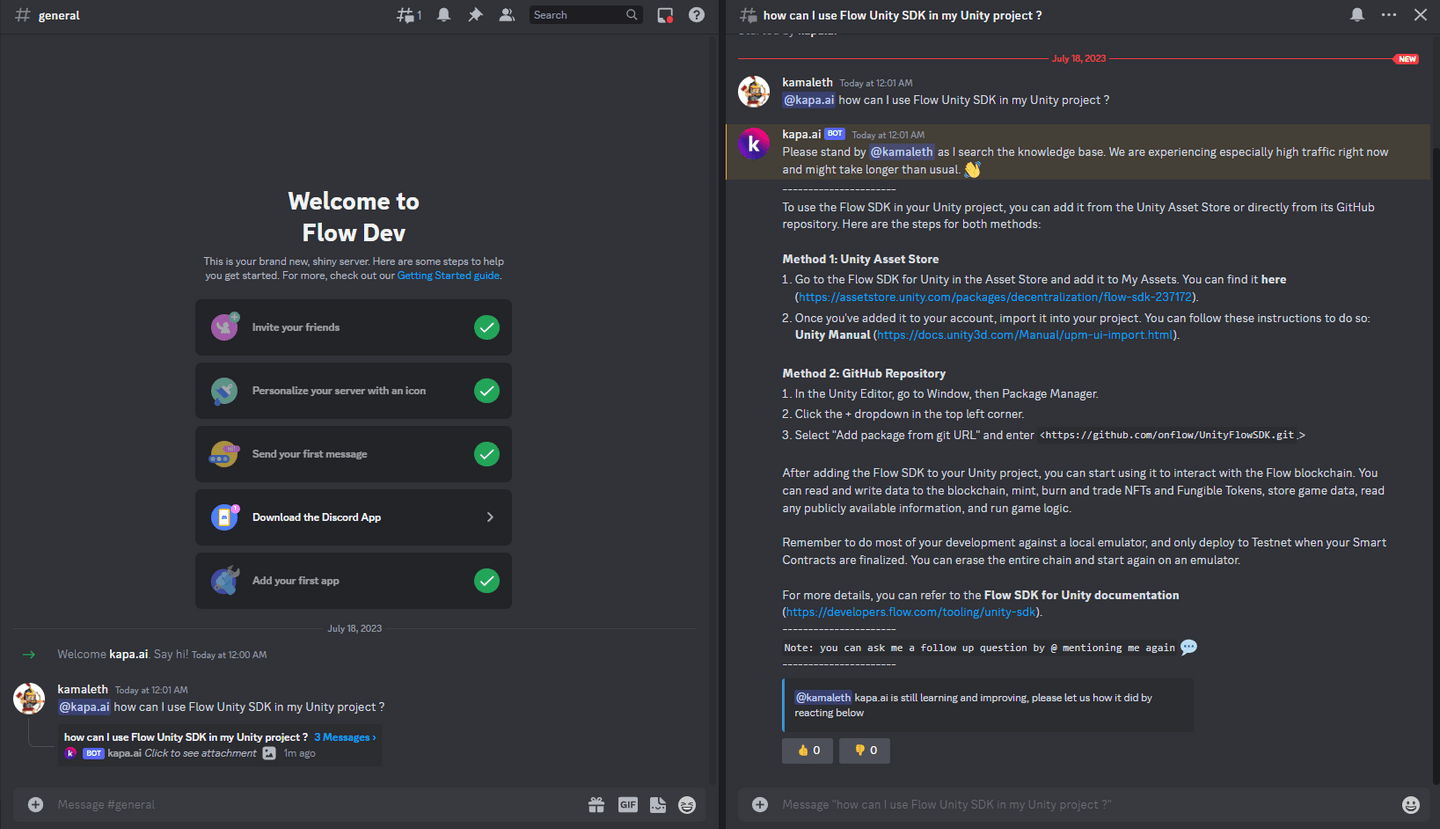Open notification settings bell in general header
The width and height of the screenshot is (1440, 829).
tap(443, 15)
